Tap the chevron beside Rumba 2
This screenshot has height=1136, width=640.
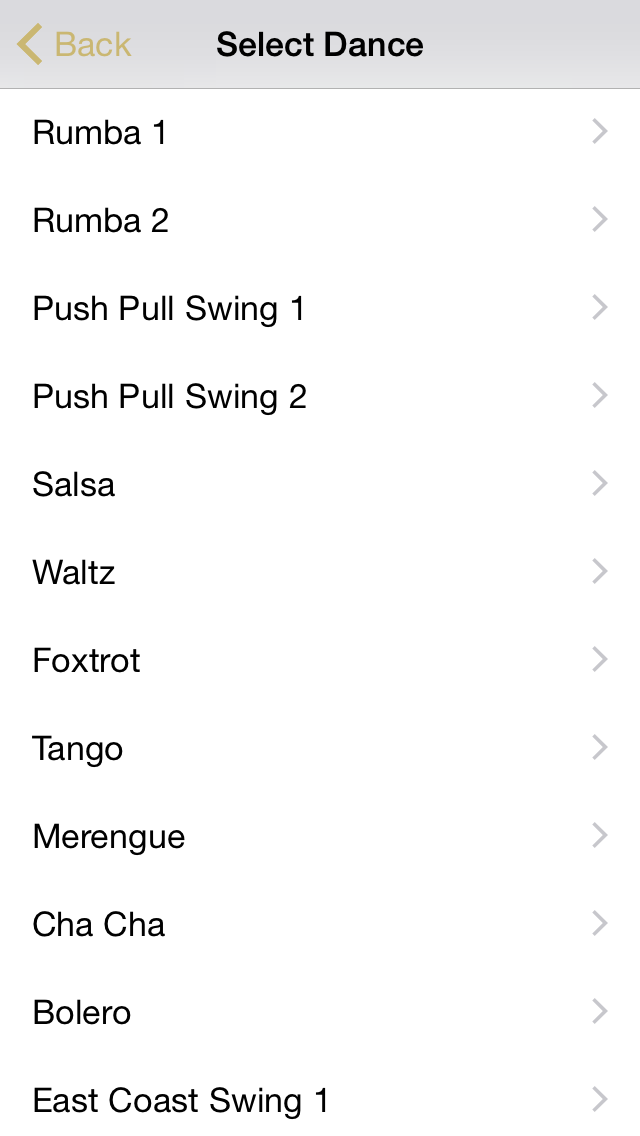tap(599, 220)
